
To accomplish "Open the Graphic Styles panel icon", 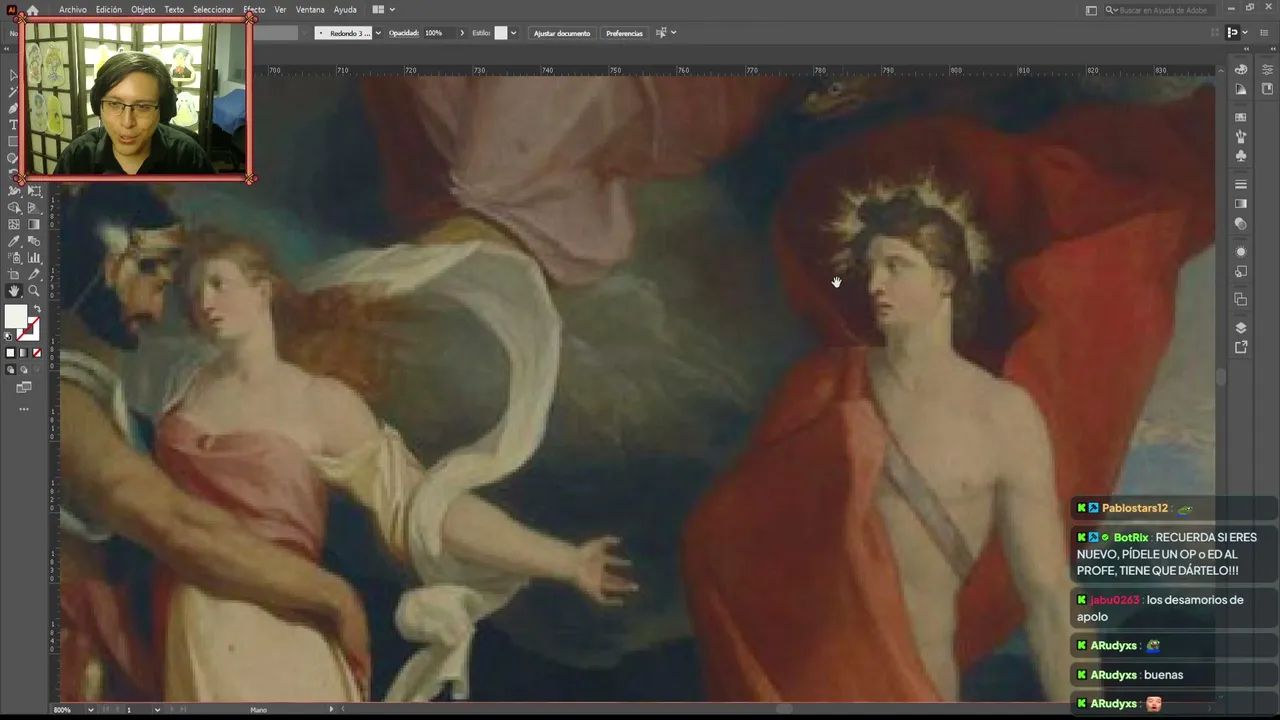I will 1241,271.
